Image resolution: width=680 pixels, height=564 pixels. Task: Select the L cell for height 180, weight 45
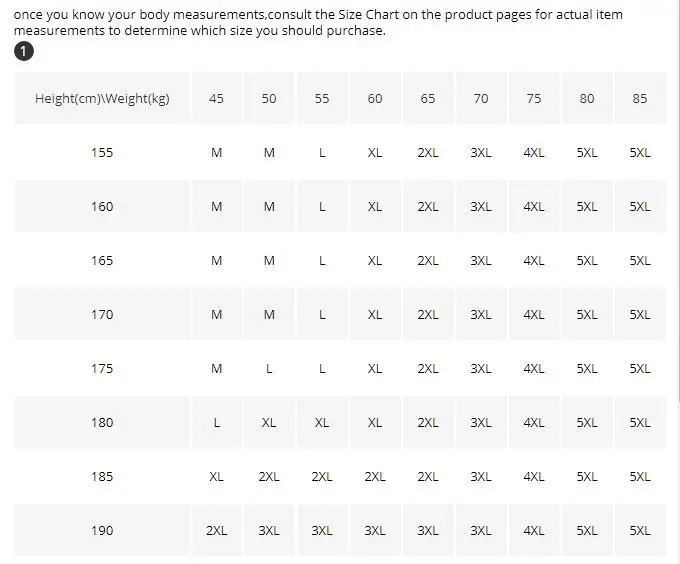point(216,423)
